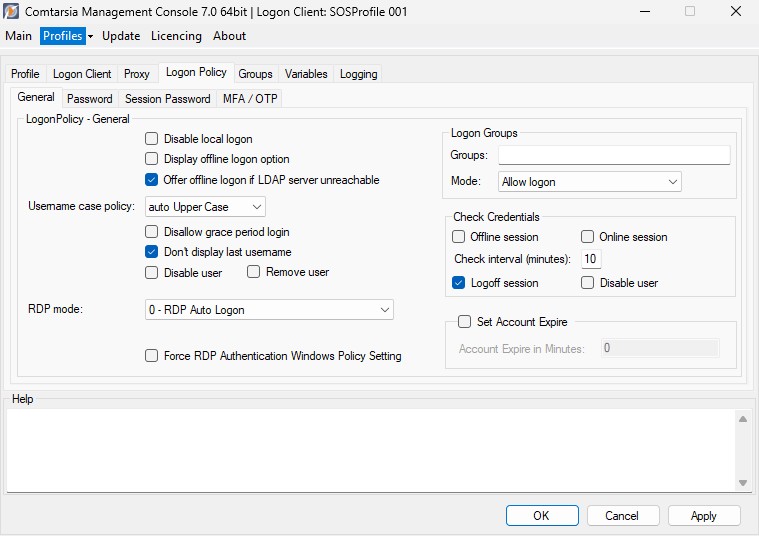Check Disable user in Check Credentials
Screen dimensions: 759x536
pyautogui.click(x=587, y=283)
